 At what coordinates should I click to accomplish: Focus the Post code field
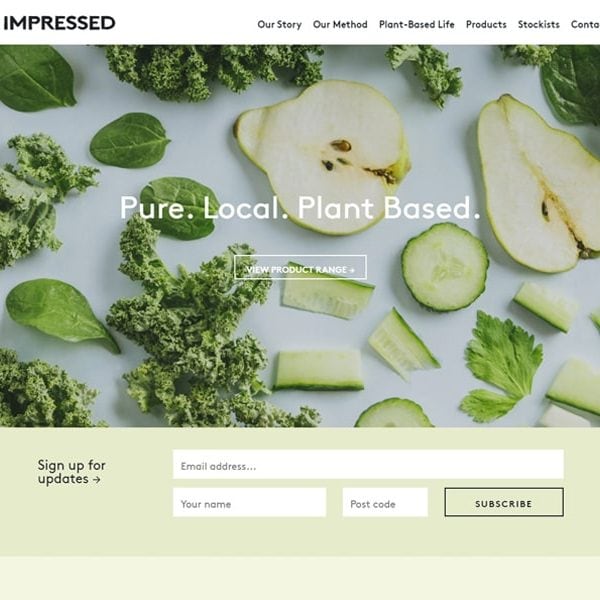[385, 502]
